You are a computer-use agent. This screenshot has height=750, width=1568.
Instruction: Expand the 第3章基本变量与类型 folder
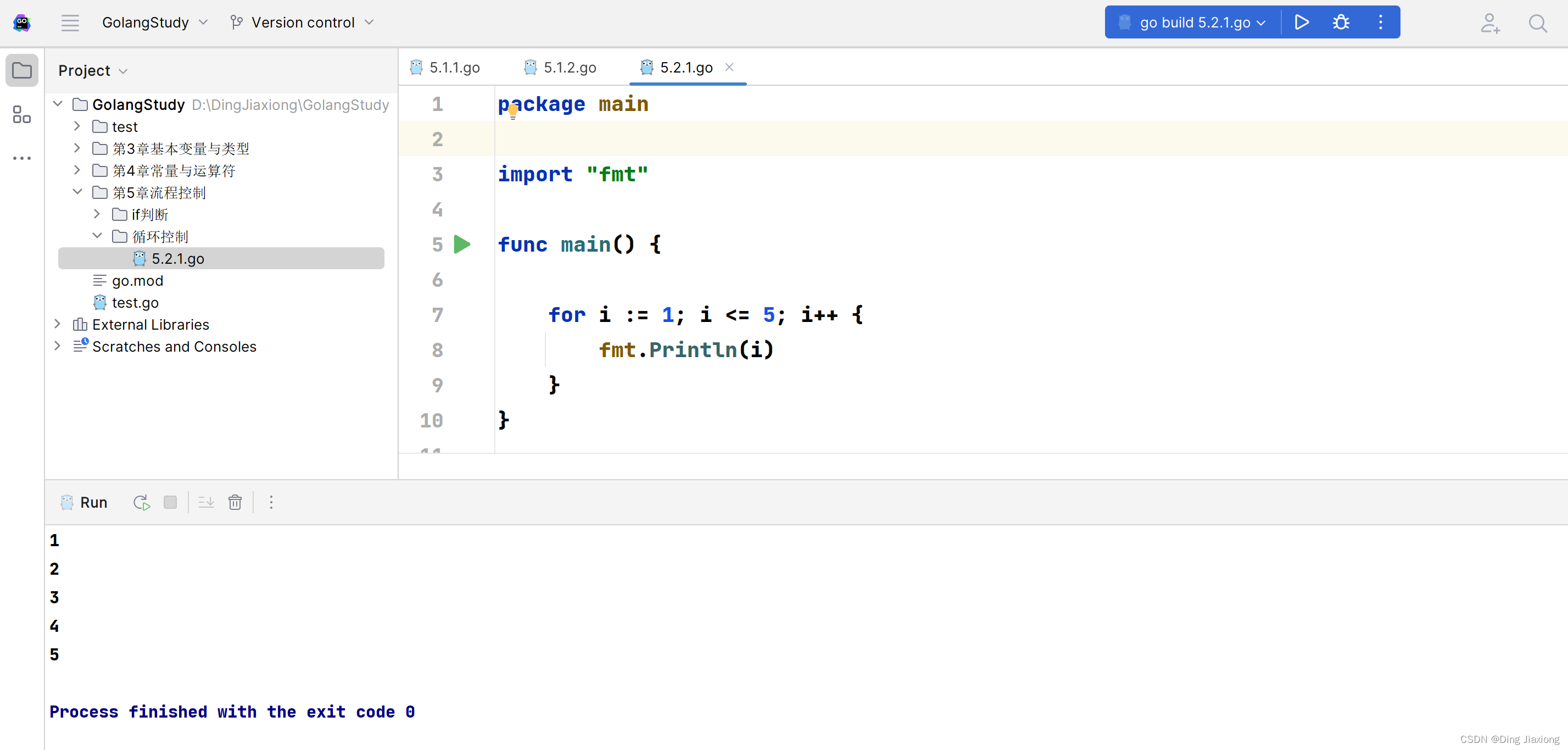click(77, 148)
